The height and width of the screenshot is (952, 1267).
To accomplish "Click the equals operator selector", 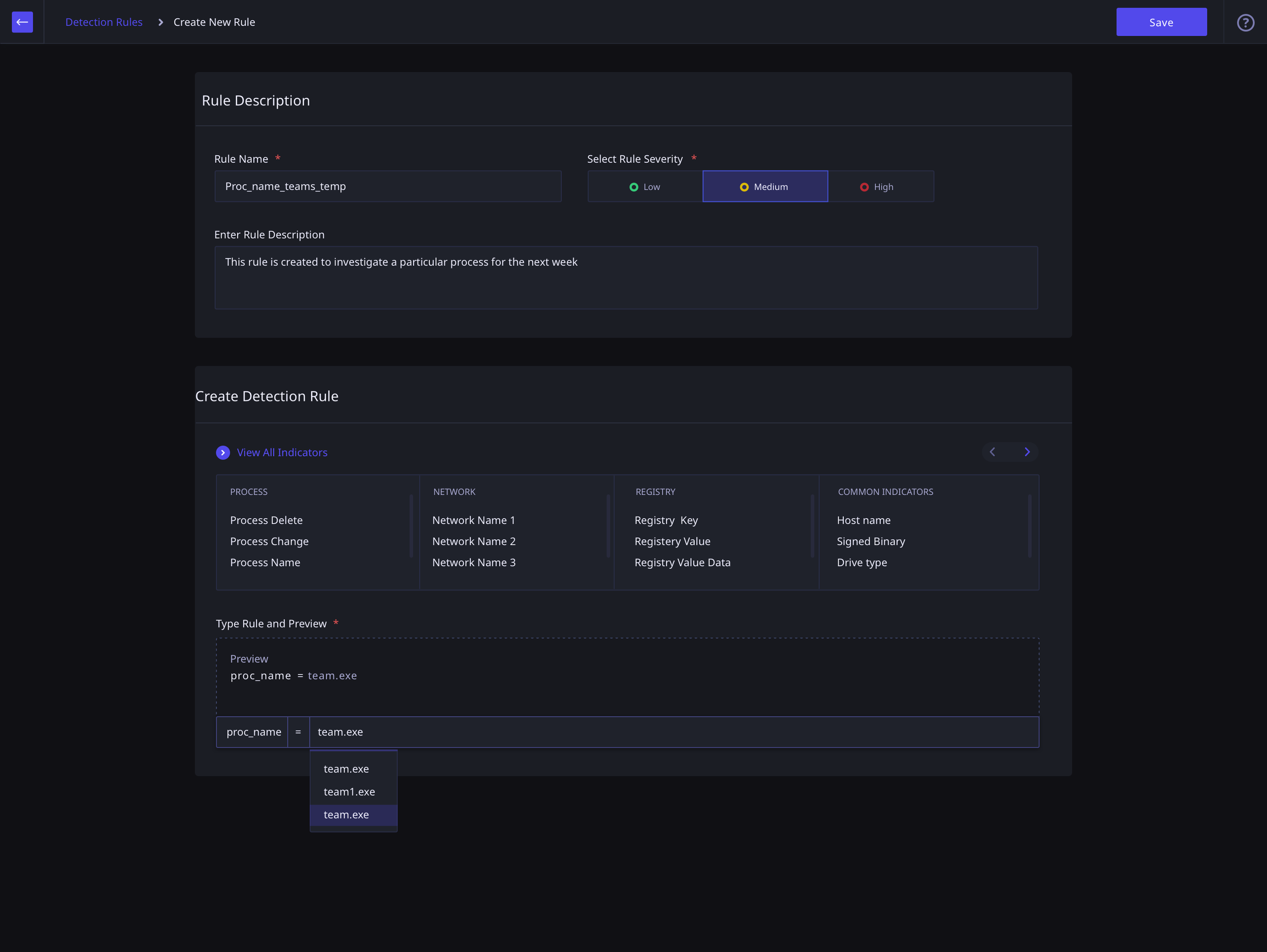I will tap(298, 732).
